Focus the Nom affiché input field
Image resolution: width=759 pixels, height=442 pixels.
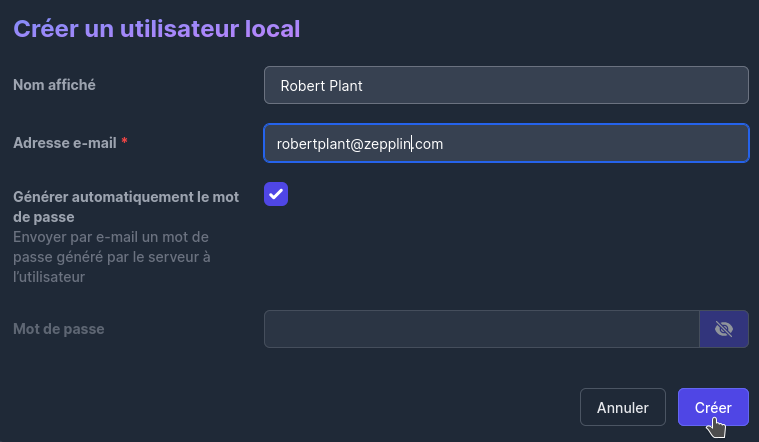(x=506, y=85)
